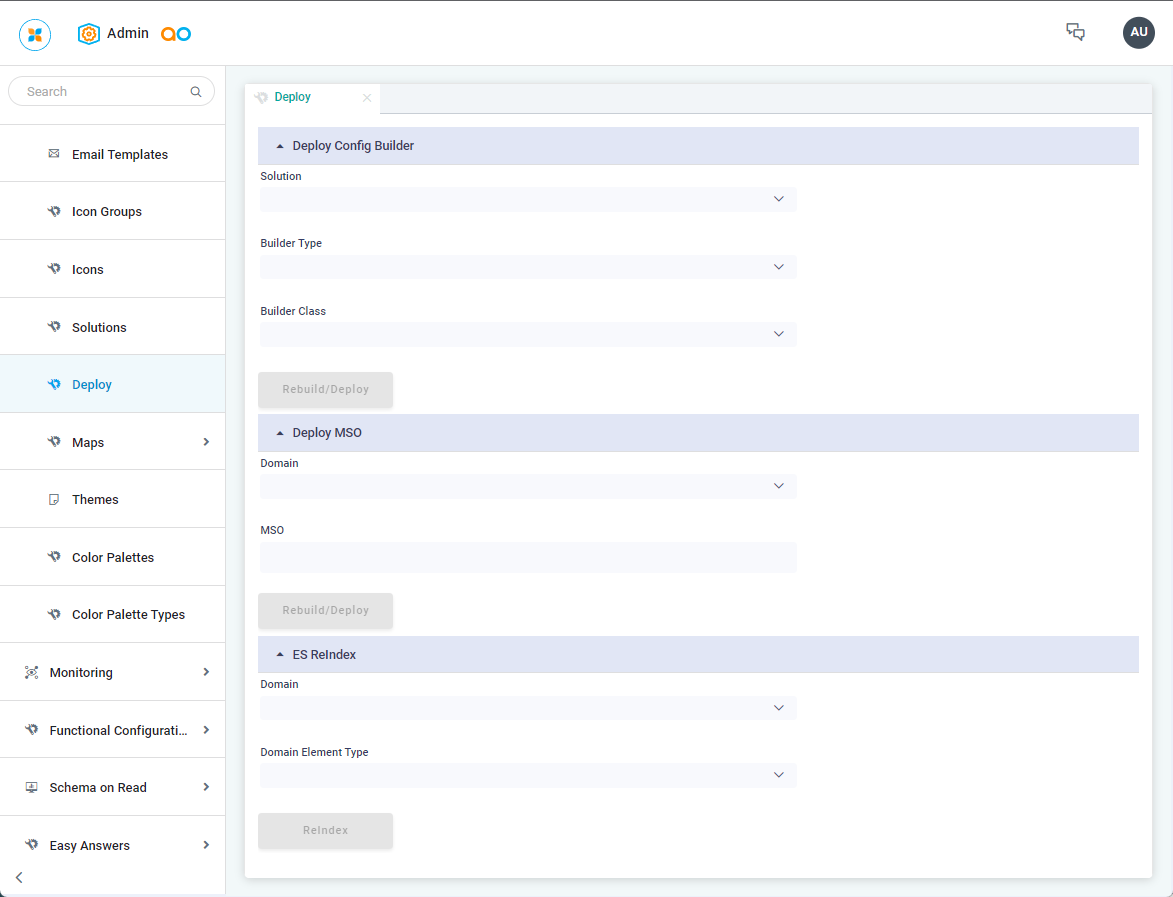Click the Schema on Read monitor icon
Viewport: 1173px width, 897px height.
coord(31,788)
